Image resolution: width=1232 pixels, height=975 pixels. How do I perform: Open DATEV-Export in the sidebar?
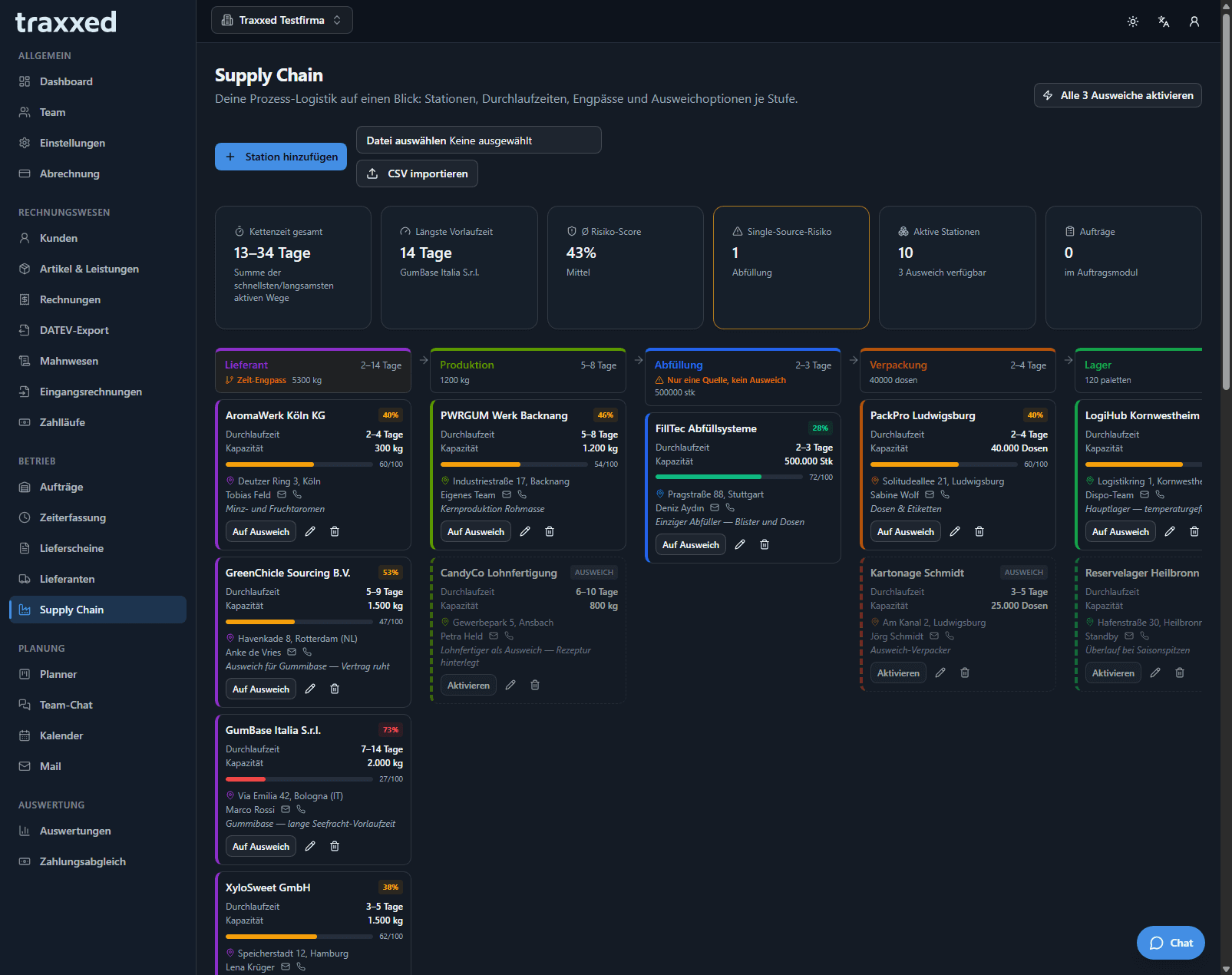pos(97,330)
